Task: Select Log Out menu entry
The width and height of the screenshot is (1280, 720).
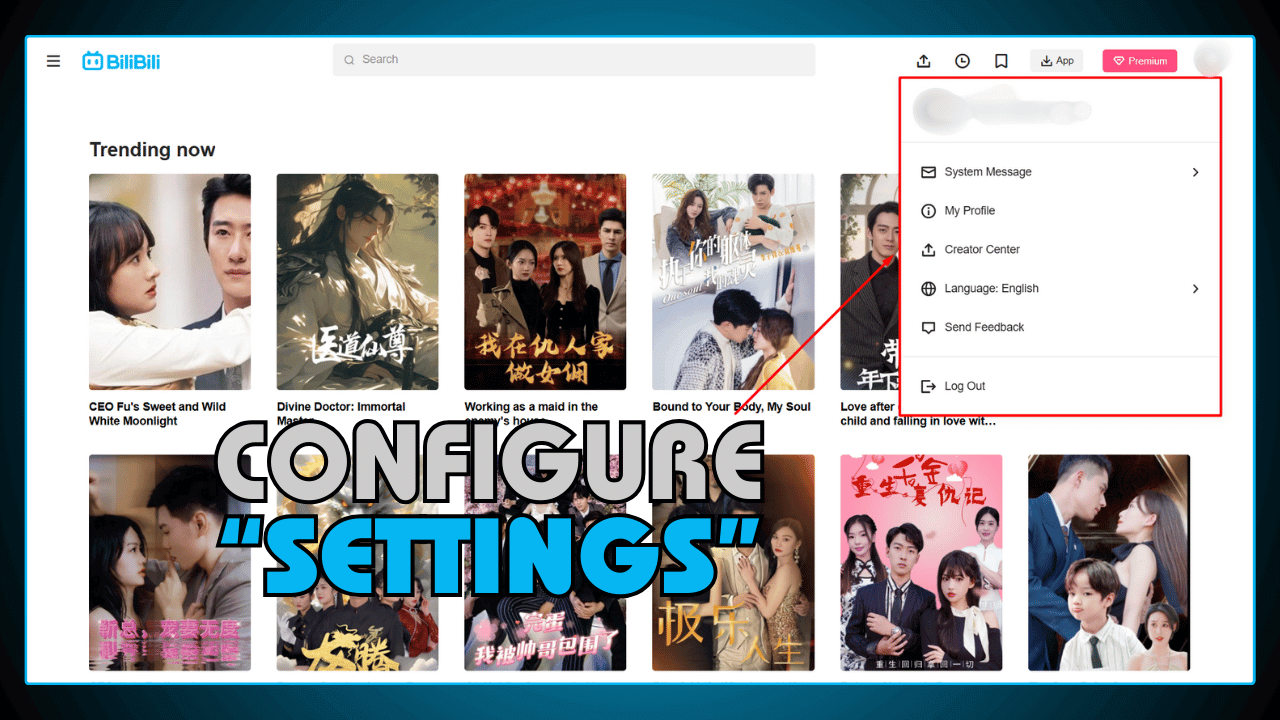Action: [1060, 386]
